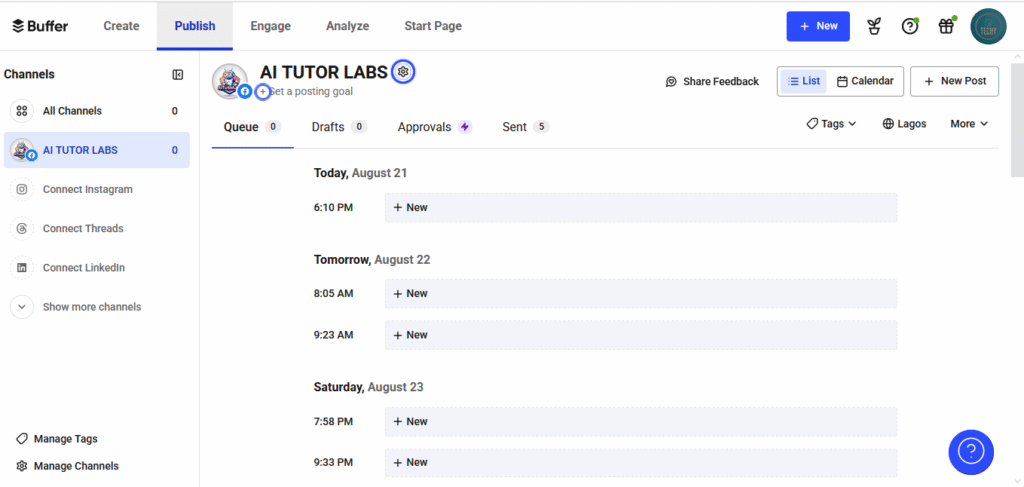Open the Drafts tab
Screen dimensions: 1024x487
coord(340,127)
